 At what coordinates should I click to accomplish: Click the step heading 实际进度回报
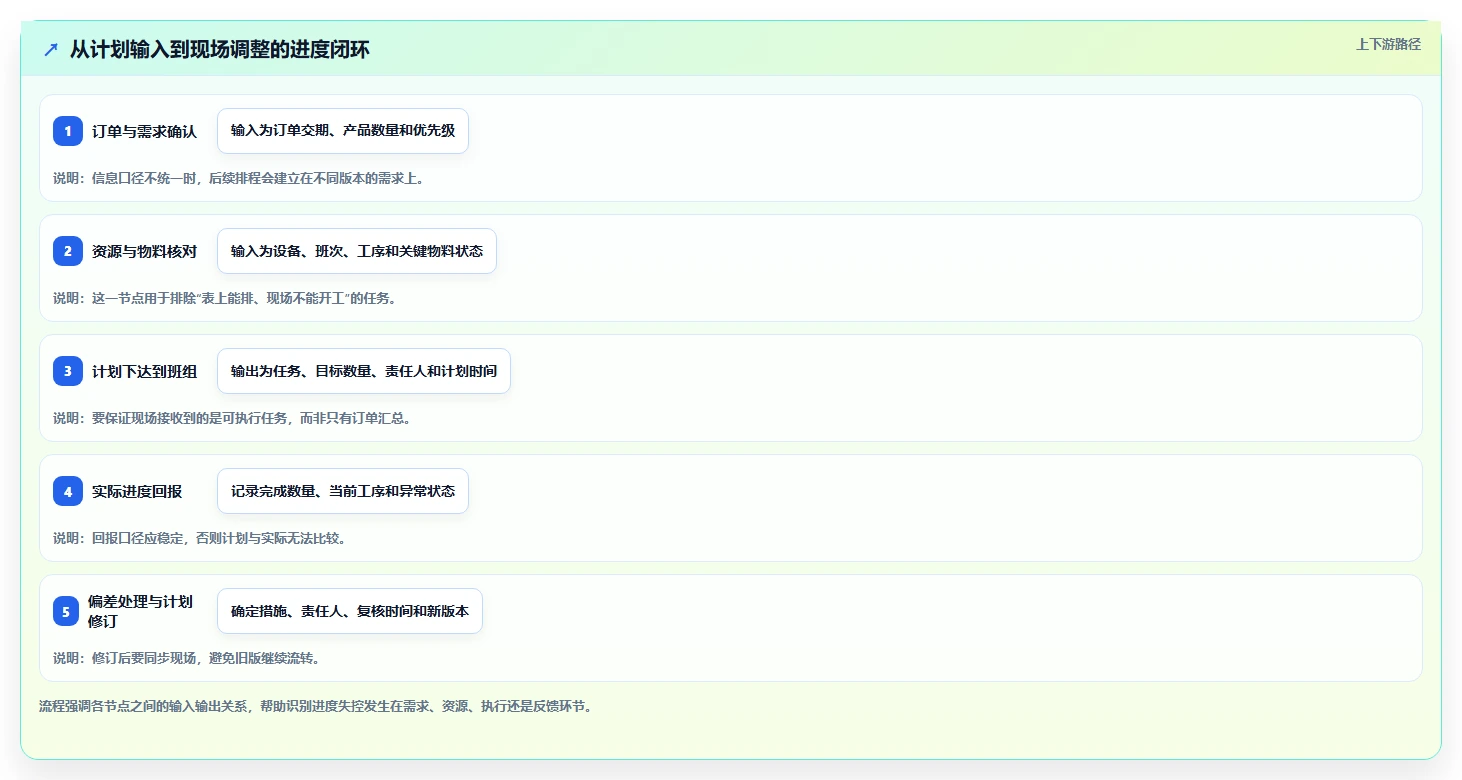coord(137,491)
